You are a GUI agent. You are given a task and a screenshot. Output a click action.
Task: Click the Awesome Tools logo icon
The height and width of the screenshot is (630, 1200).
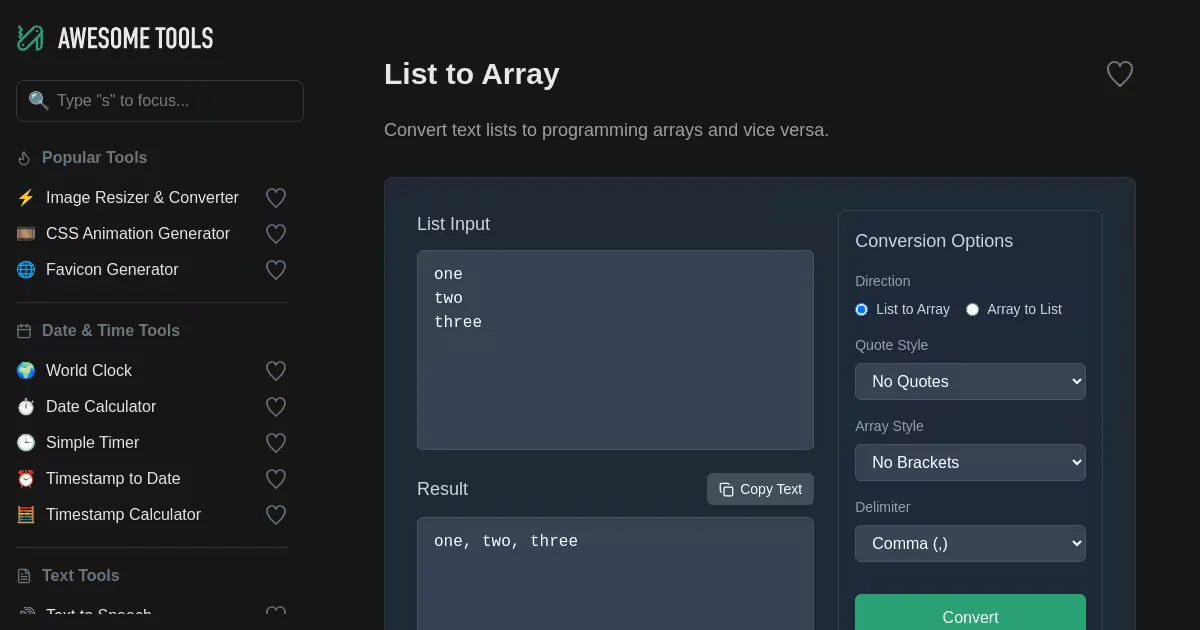tap(30, 38)
